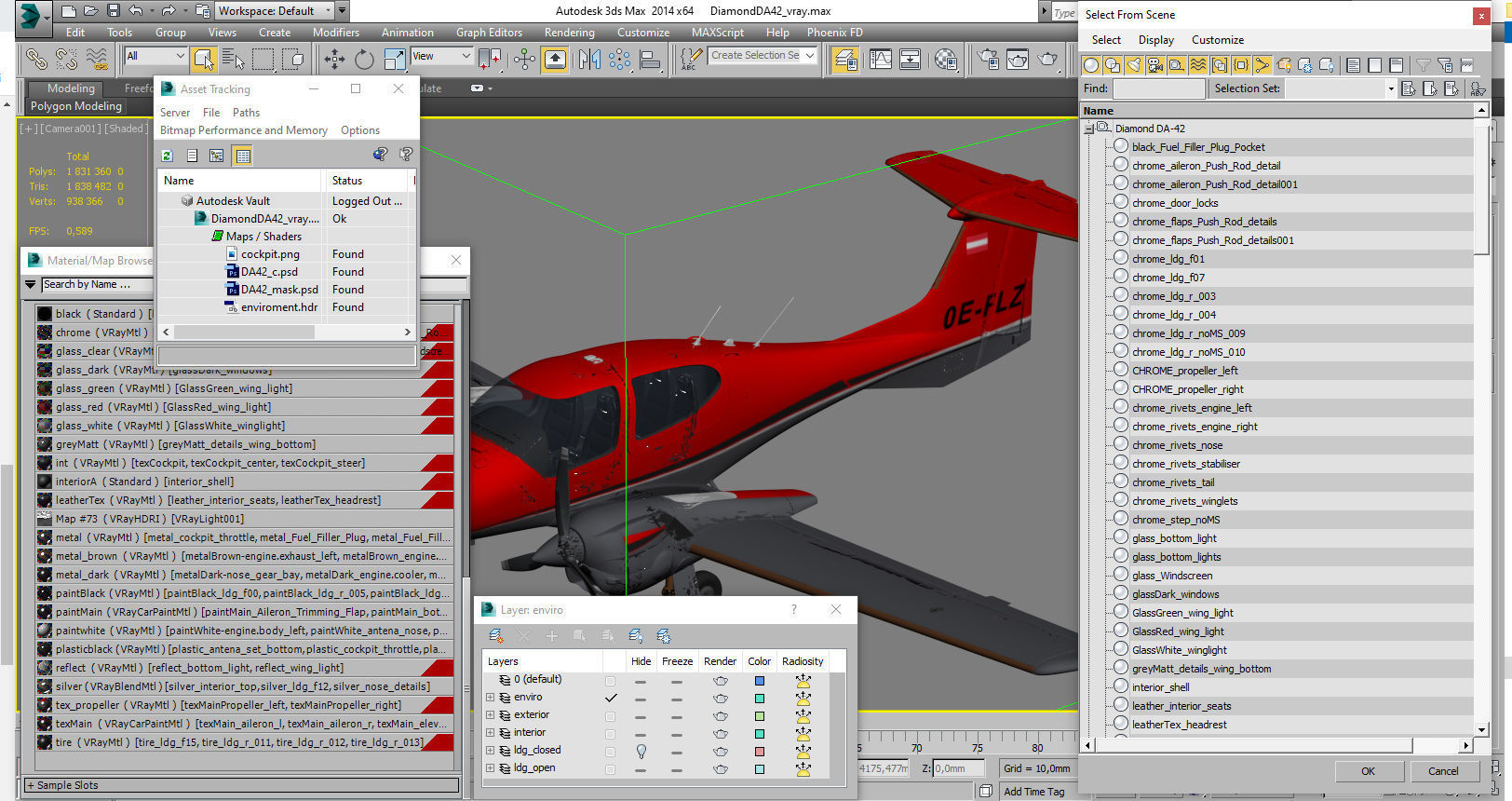Click Cancel in Select From Scene dialog

coord(1444,771)
